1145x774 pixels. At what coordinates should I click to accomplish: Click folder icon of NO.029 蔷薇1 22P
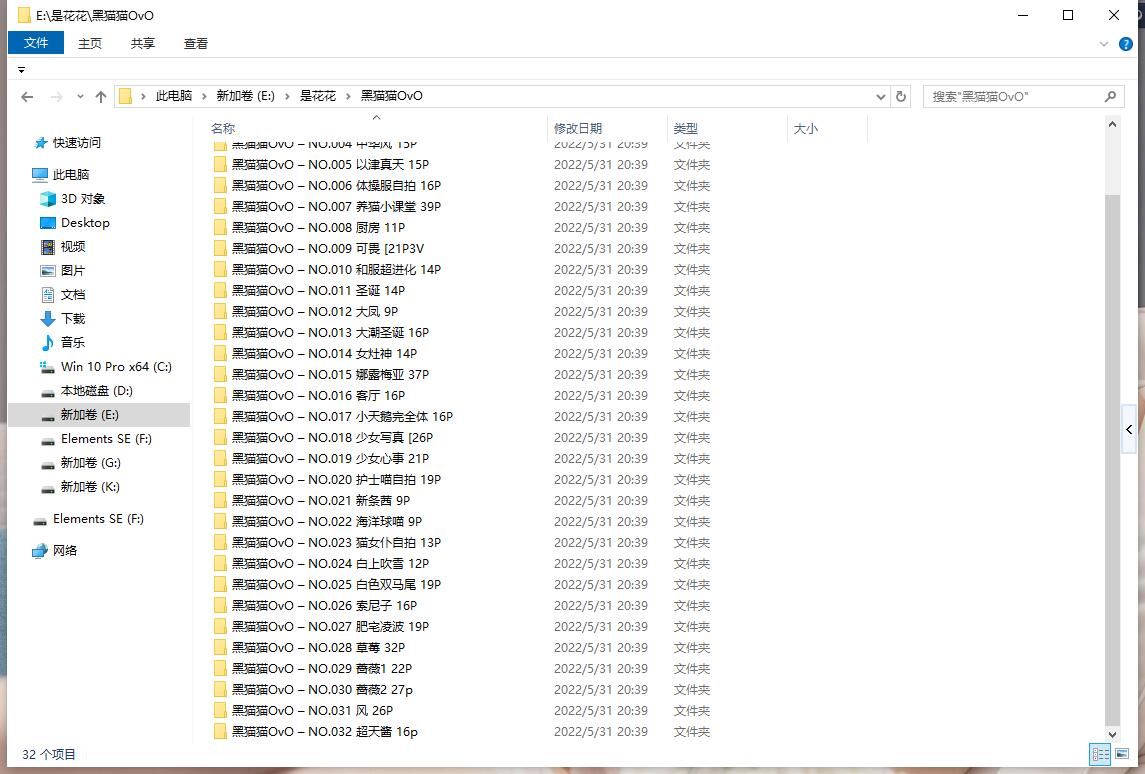[x=220, y=669]
